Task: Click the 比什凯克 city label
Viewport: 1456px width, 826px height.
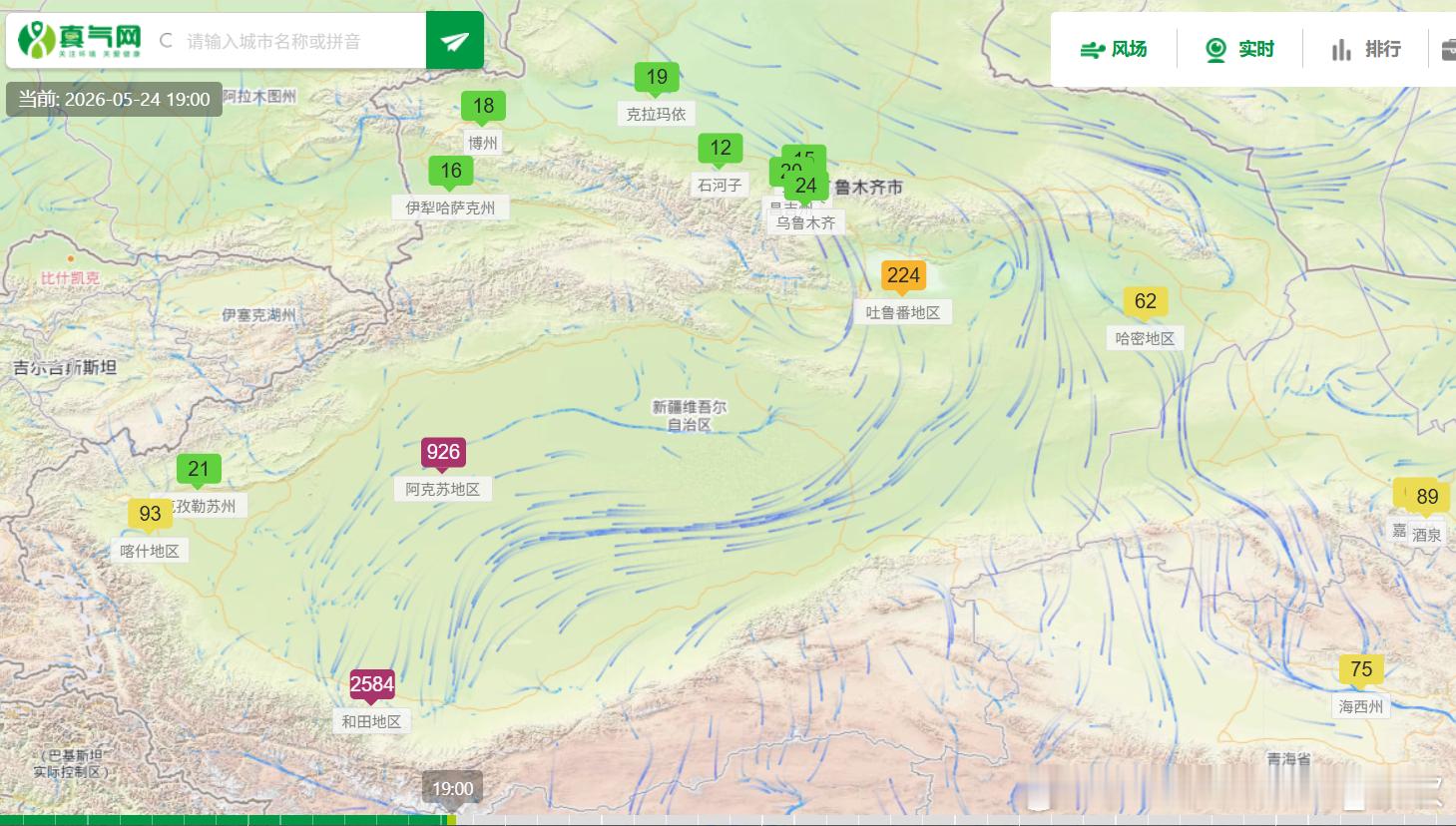Action: click(70, 278)
